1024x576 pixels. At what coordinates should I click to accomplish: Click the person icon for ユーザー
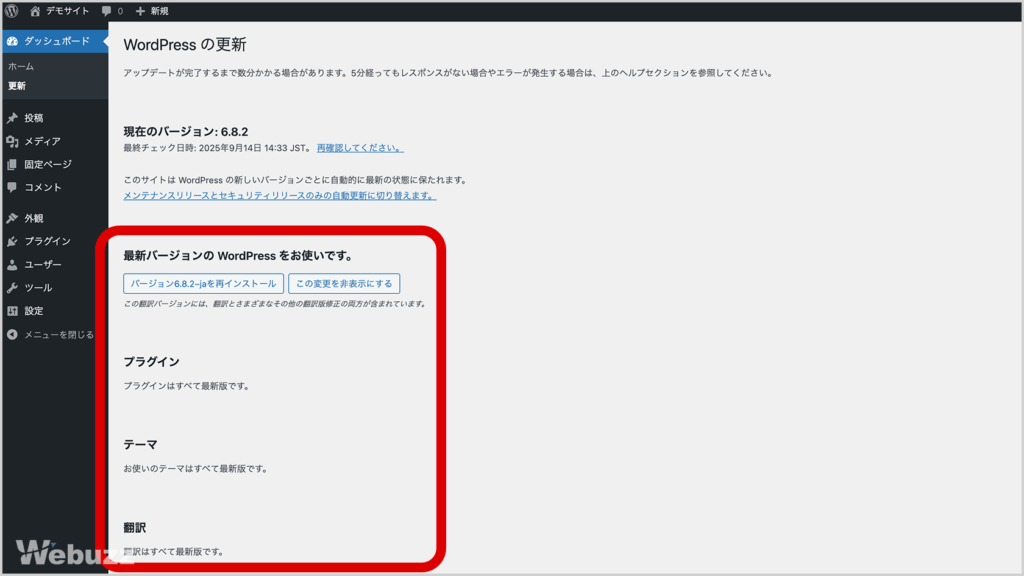(12, 264)
